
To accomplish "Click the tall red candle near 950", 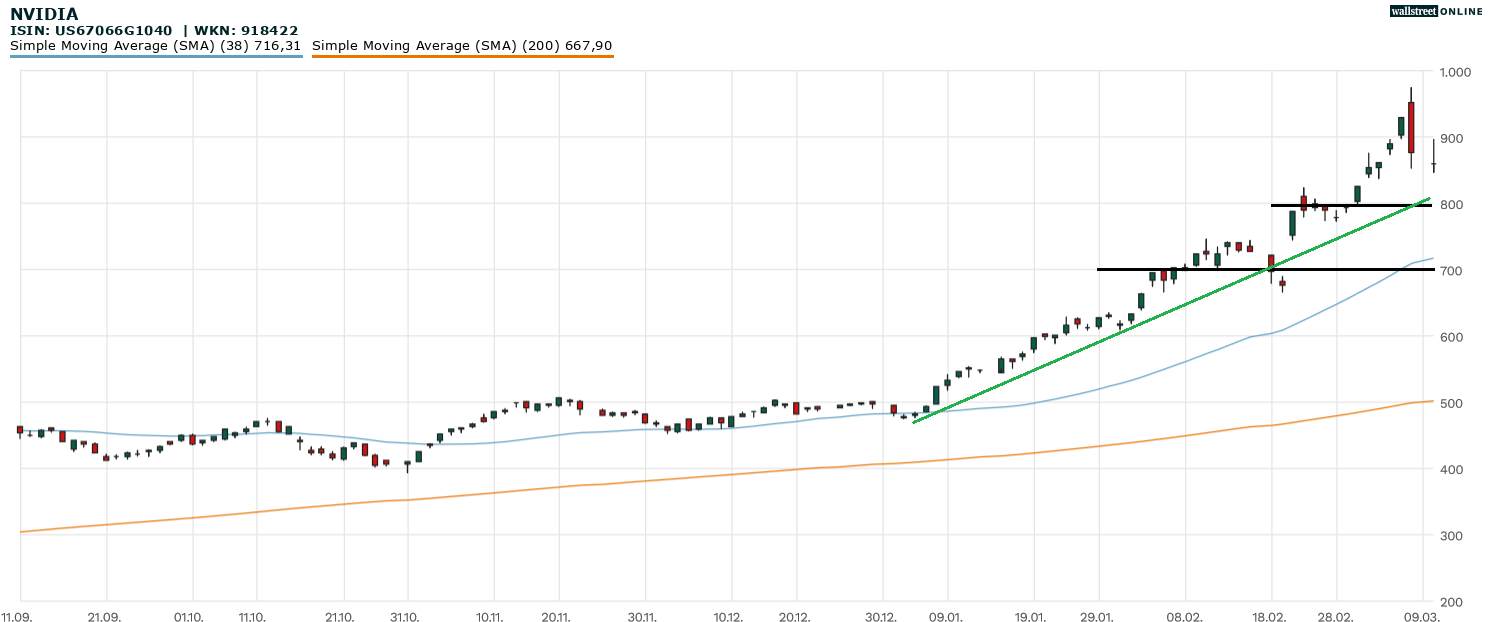I will [1411, 127].
